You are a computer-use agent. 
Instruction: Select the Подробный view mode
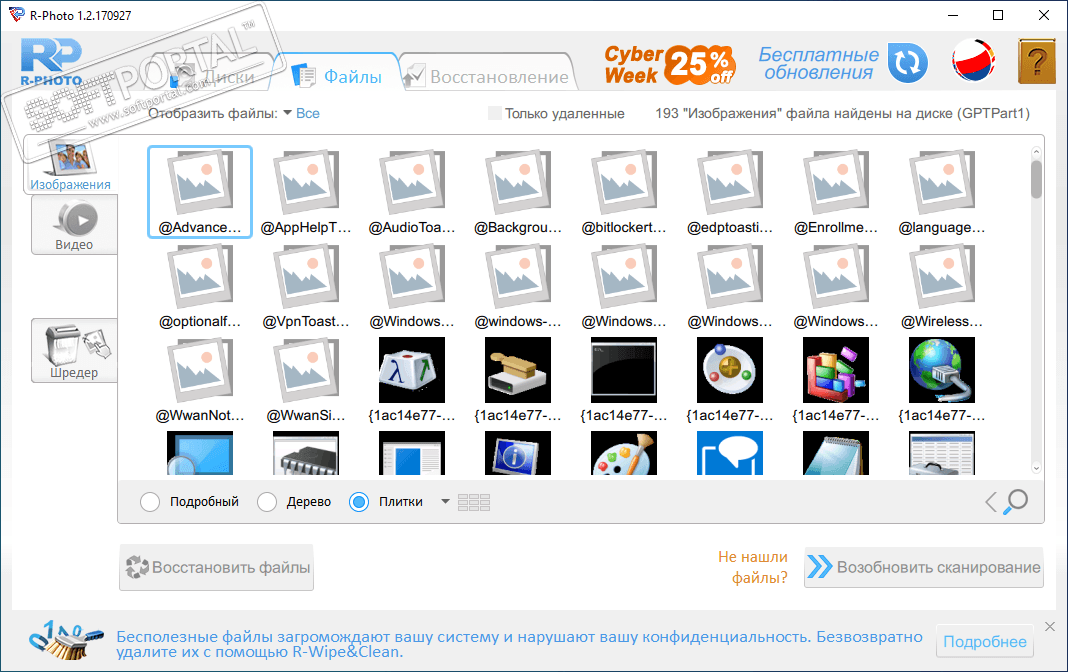click(150, 502)
